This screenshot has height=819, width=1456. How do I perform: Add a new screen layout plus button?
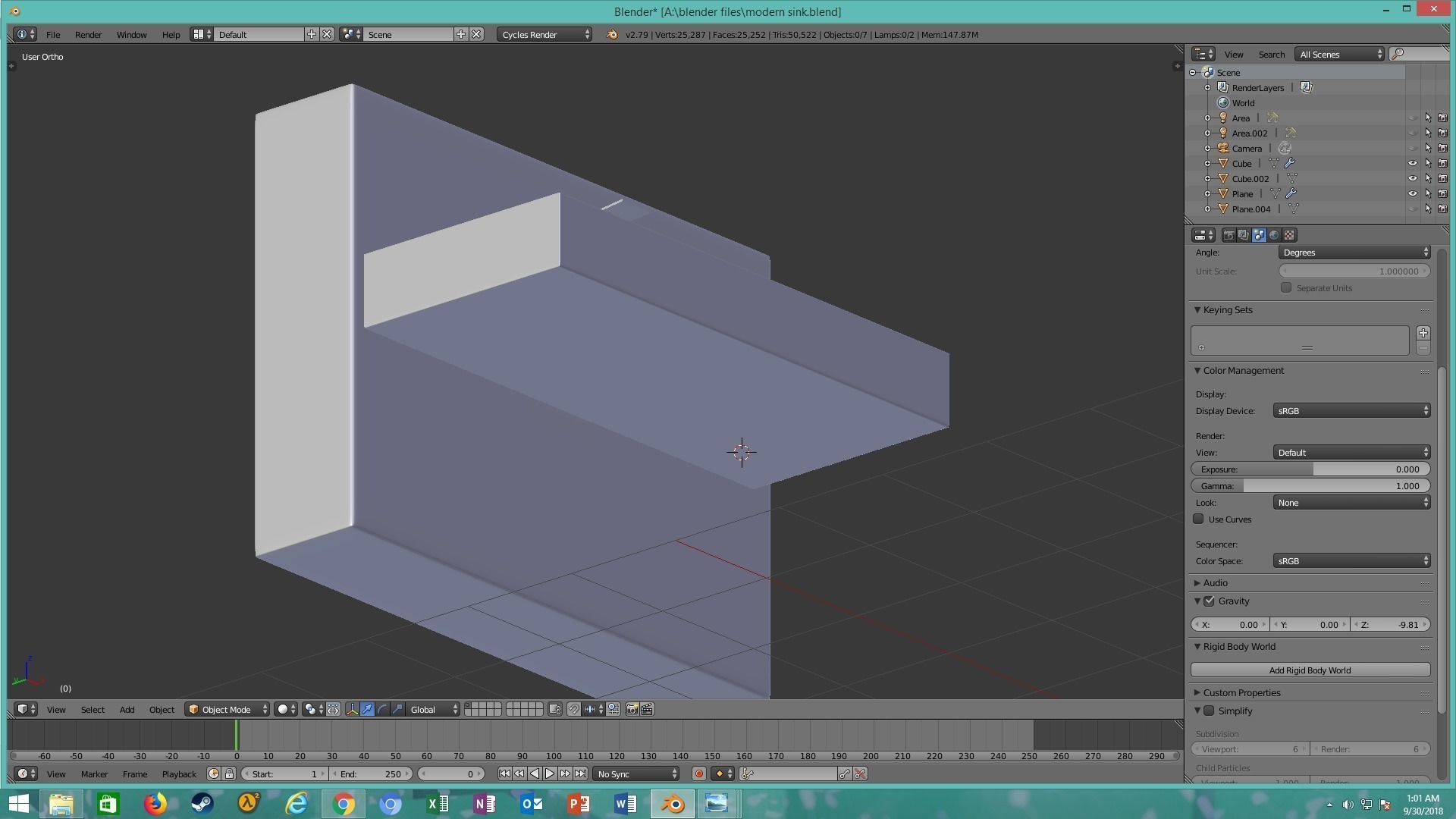pyautogui.click(x=312, y=34)
